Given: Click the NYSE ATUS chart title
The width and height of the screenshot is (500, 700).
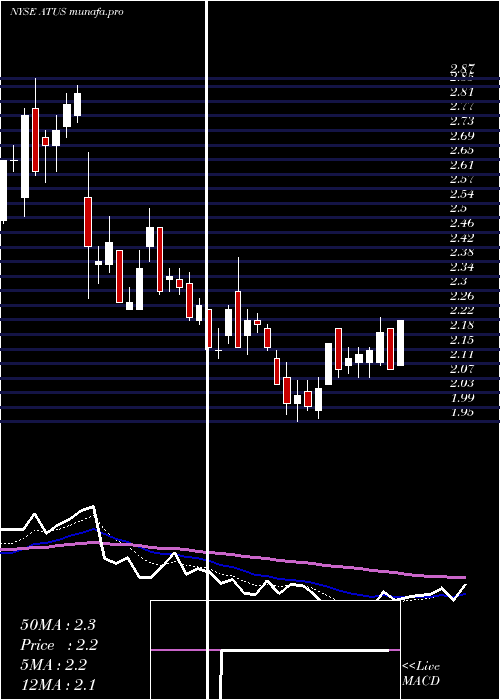Looking at the screenshot, I should [x=67, y=12].
